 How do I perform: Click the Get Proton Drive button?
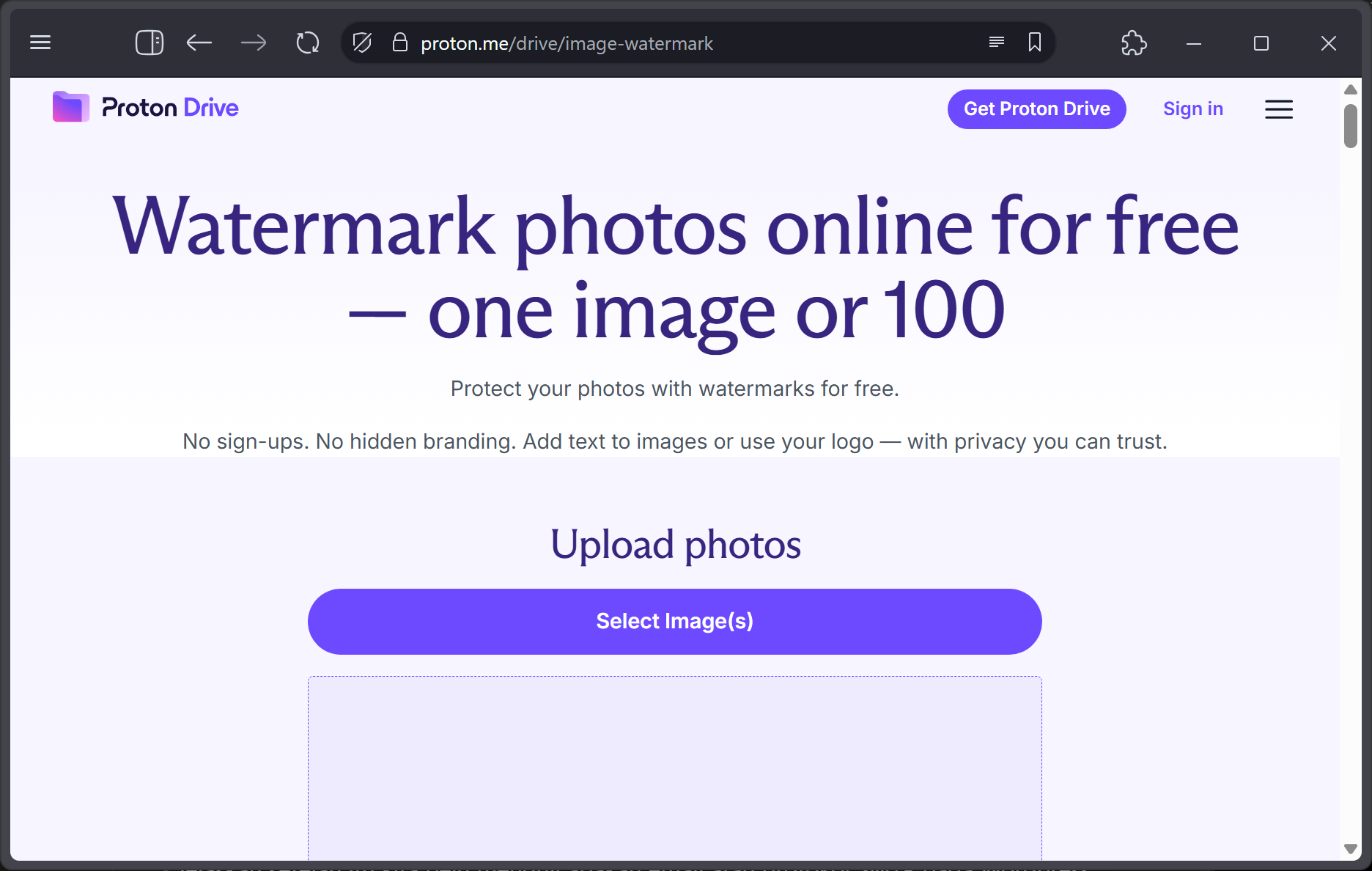1037,109
